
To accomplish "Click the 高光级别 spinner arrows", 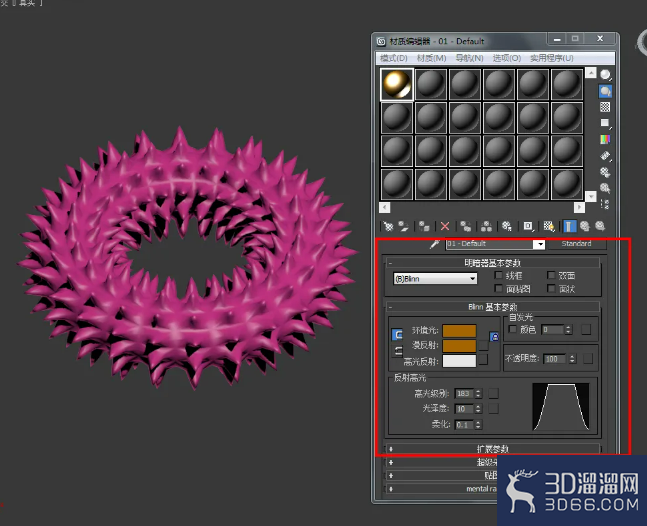I will pos(478,394).
